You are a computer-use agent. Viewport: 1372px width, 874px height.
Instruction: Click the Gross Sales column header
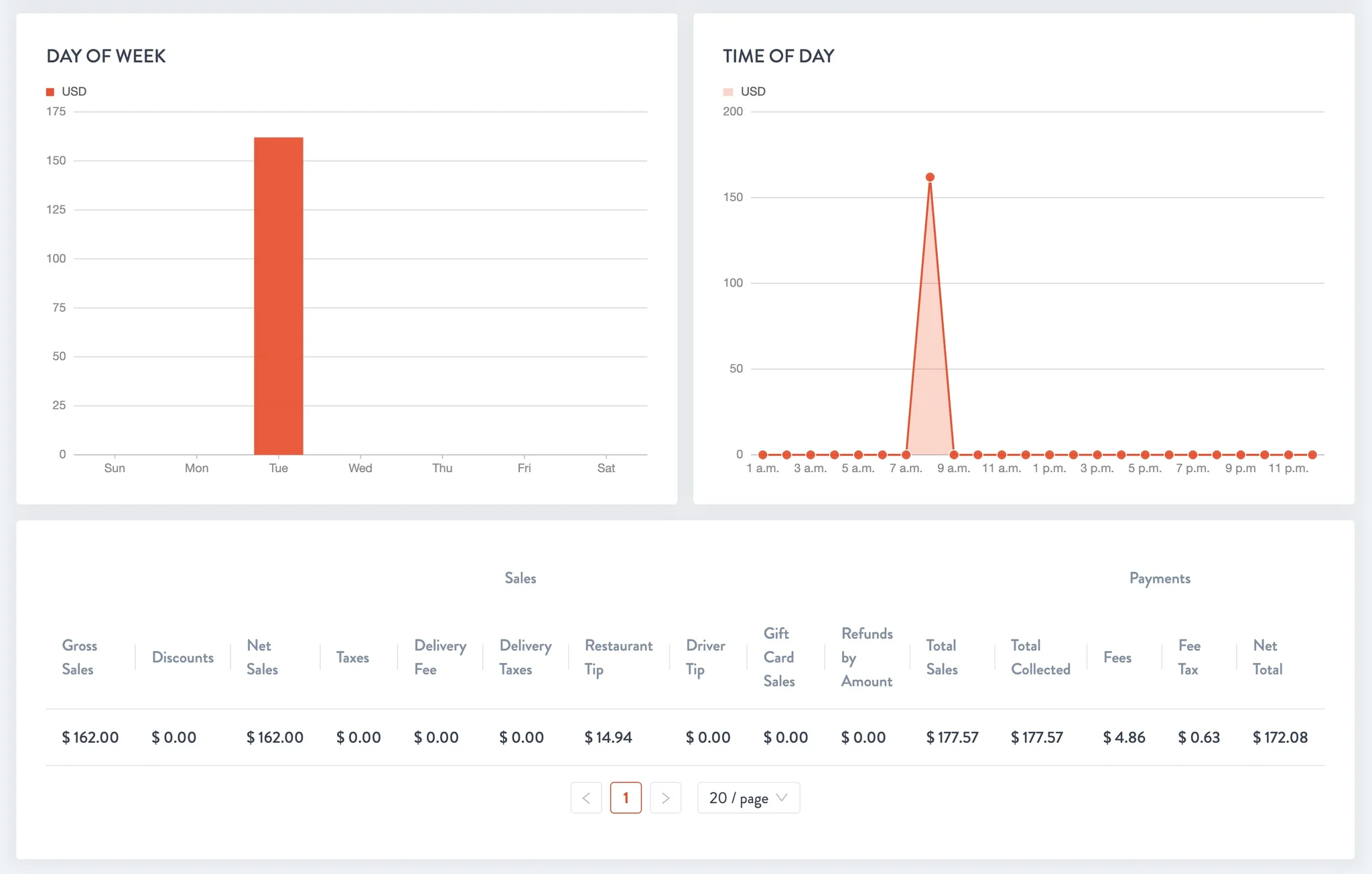point(80,657)
